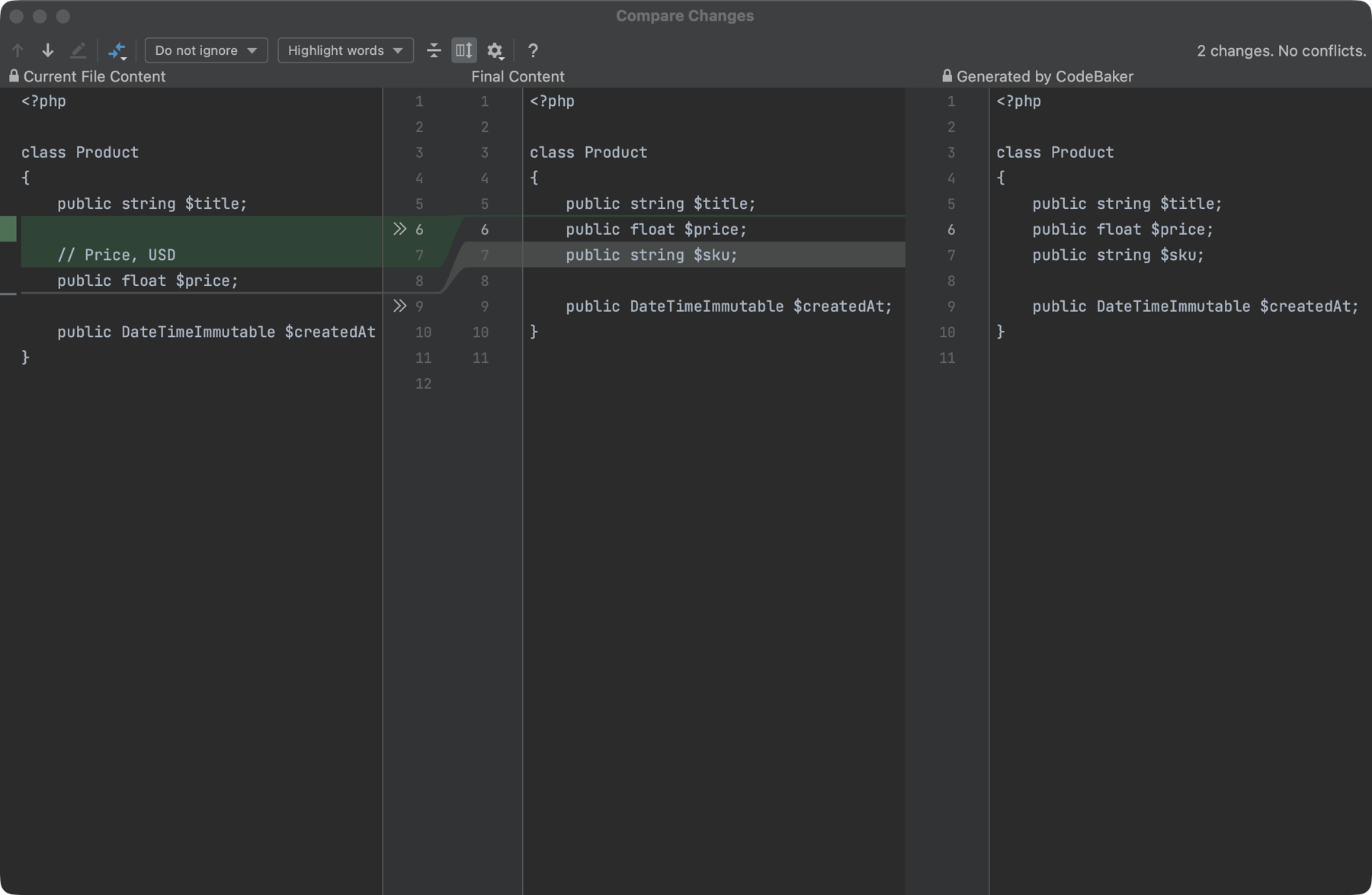Screen dimensions: 1372x895
Task: Toggle synchronize scrolling button
Action: (463, 50)
